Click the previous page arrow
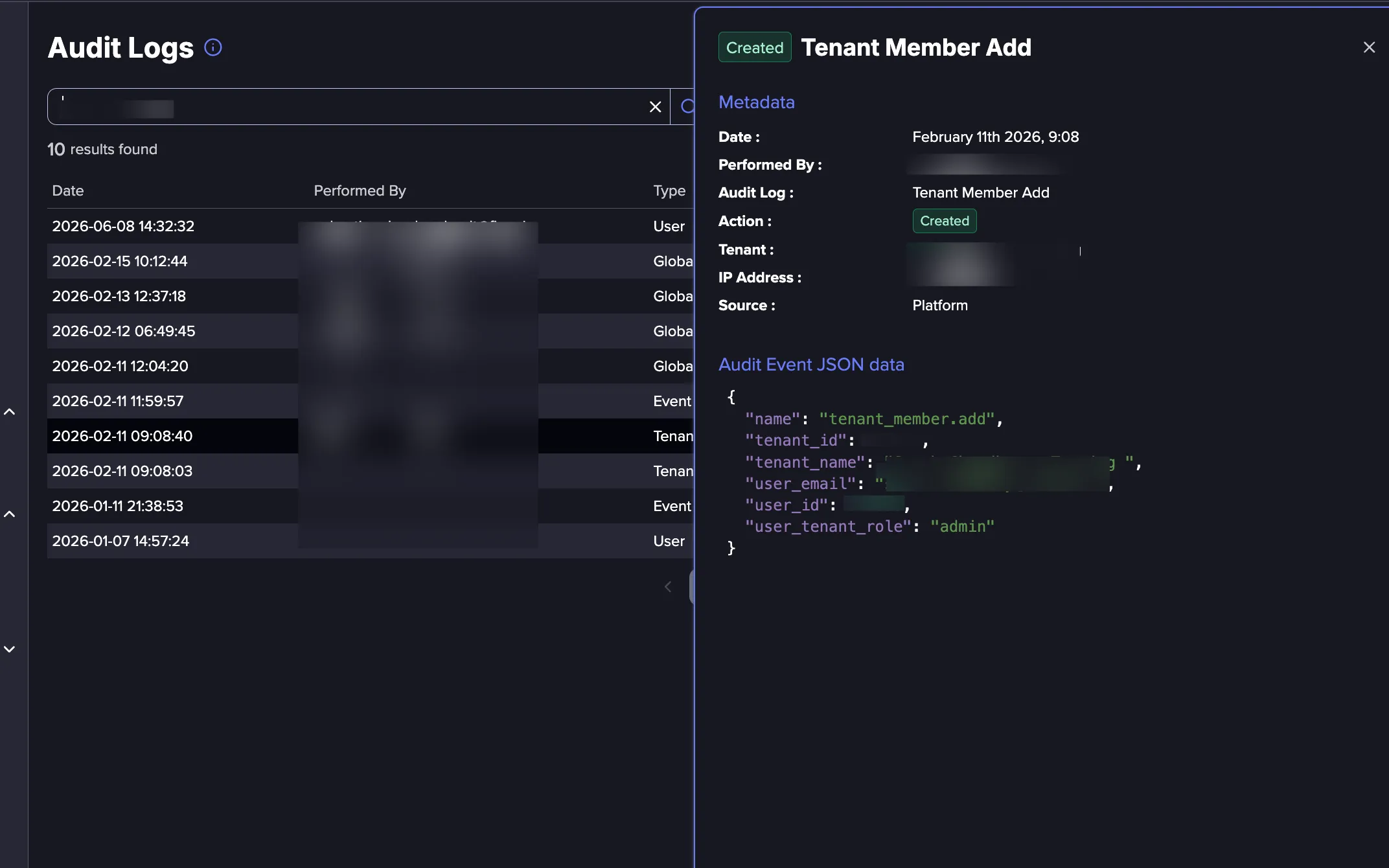The image size is (1389, 868). [x=668, y=587]
